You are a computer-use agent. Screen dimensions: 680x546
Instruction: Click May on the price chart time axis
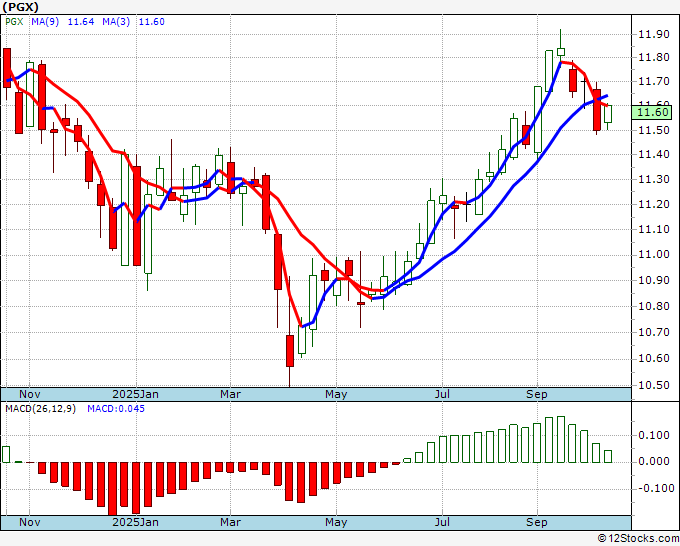336,394
